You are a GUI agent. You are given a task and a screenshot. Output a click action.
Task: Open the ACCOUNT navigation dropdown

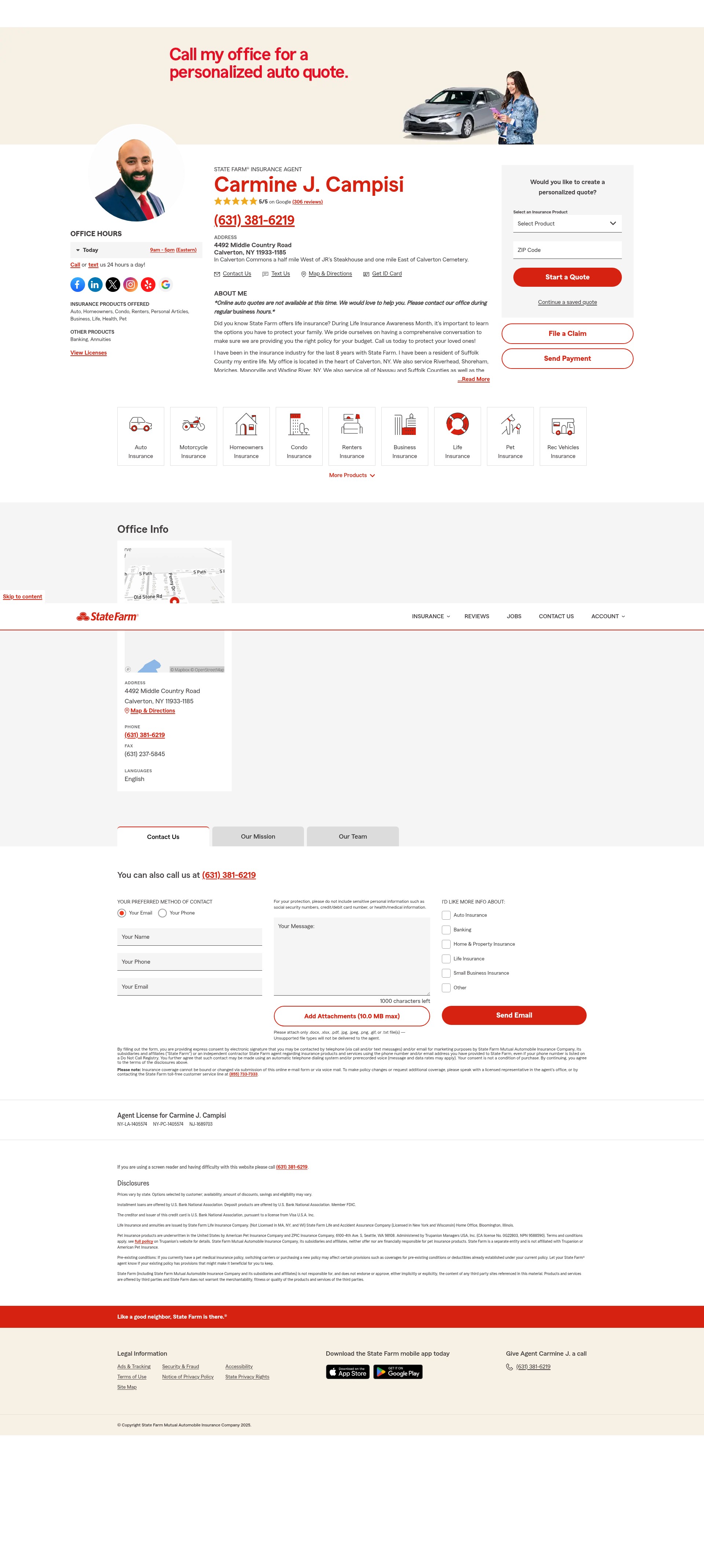tap(608, 617)
